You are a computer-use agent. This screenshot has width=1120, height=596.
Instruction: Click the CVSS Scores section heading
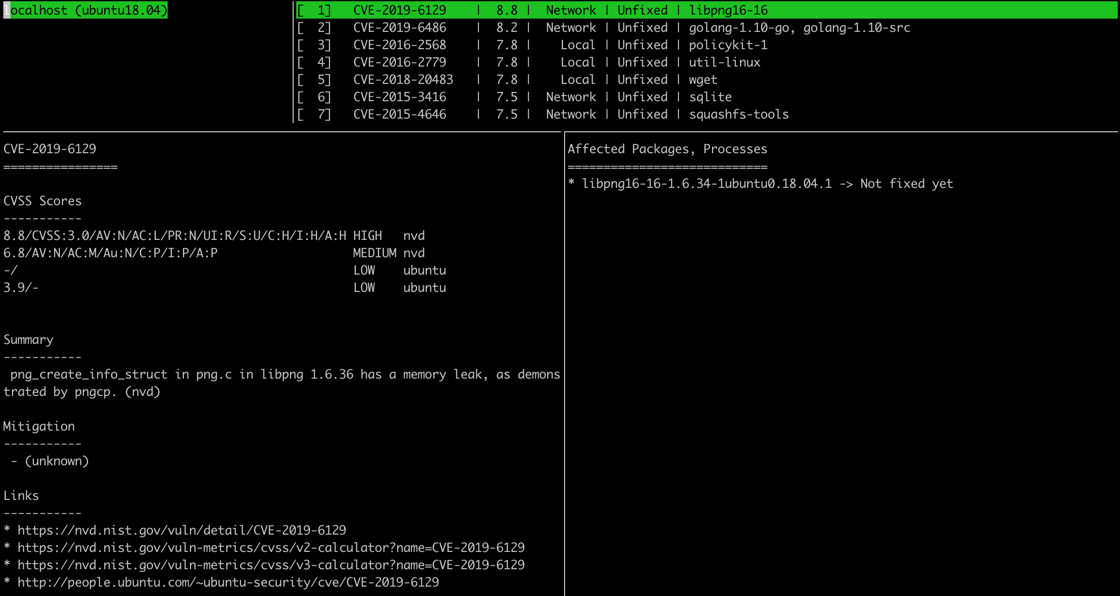(x=43, y=201)
